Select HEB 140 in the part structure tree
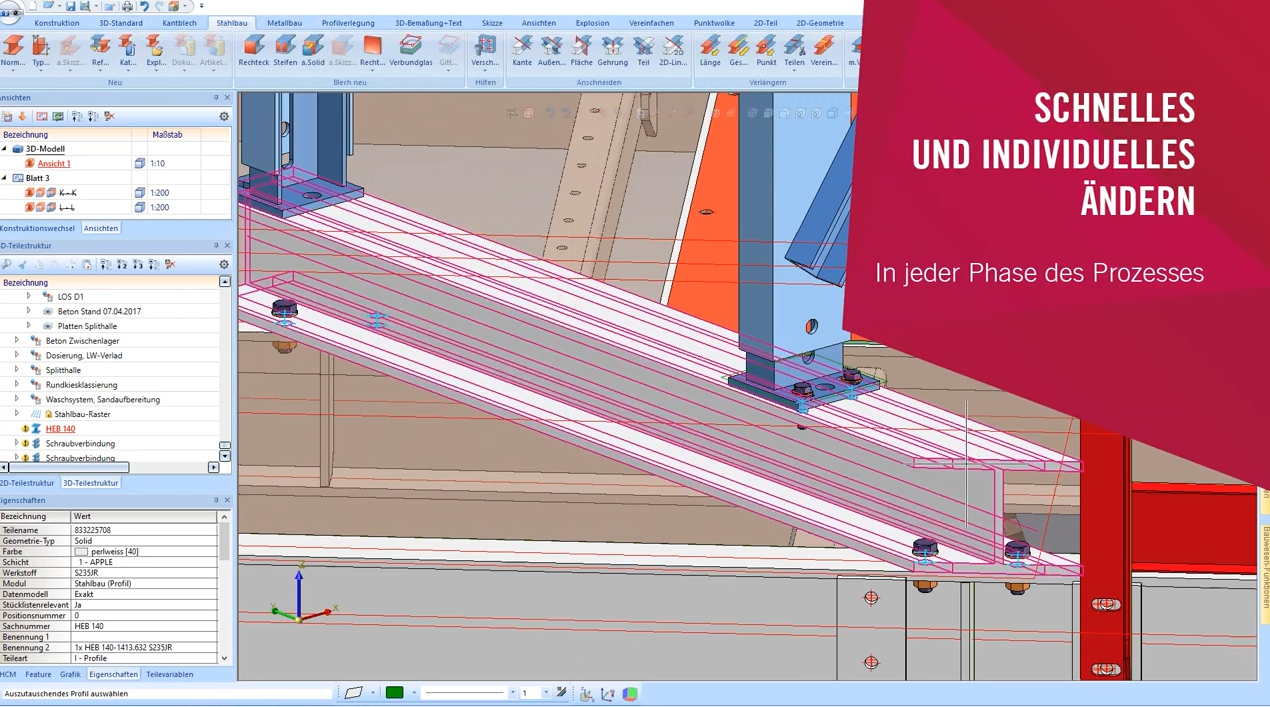The image size is (1270, 707). click(x=59, y=428)
